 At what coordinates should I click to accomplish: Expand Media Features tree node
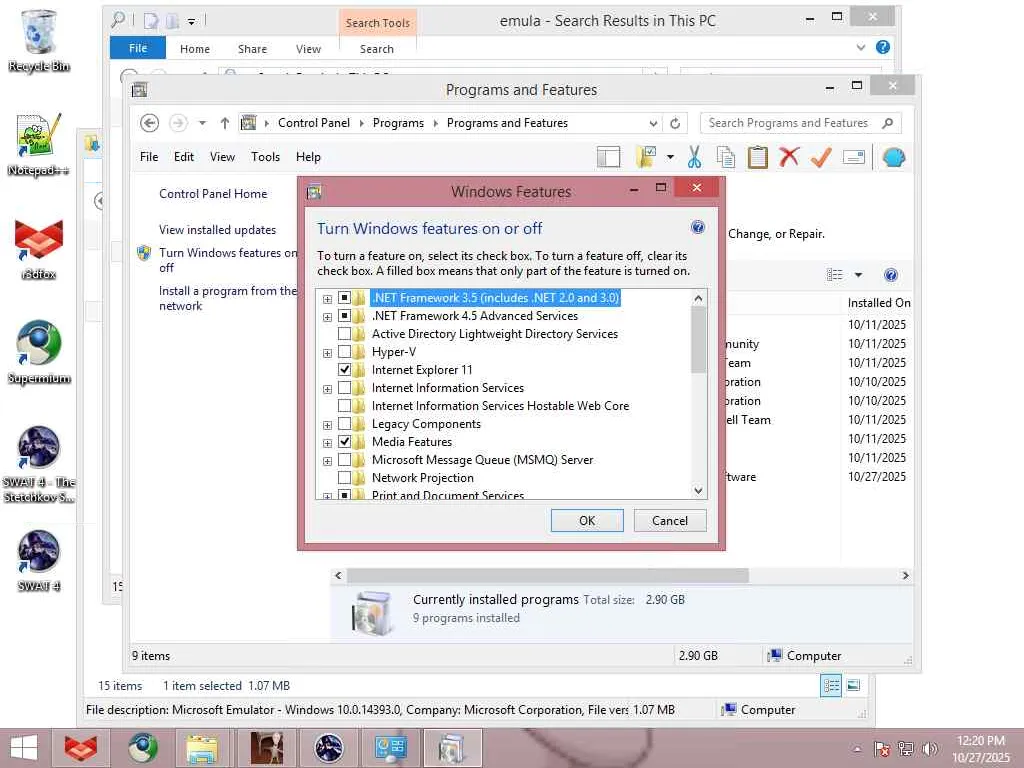[x=327, y=443]
